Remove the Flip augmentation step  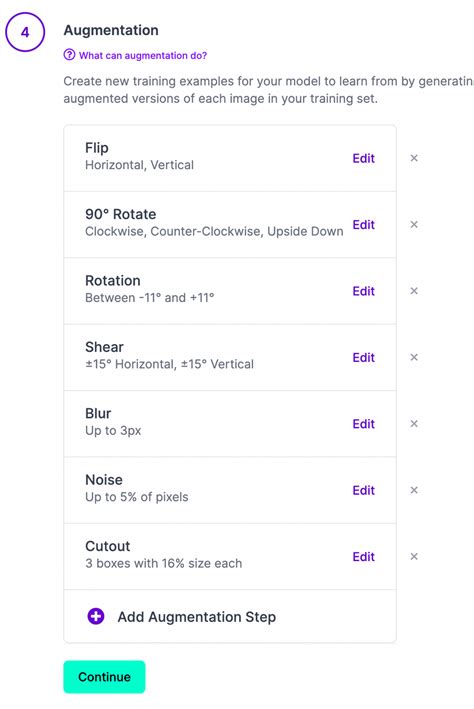414,158
